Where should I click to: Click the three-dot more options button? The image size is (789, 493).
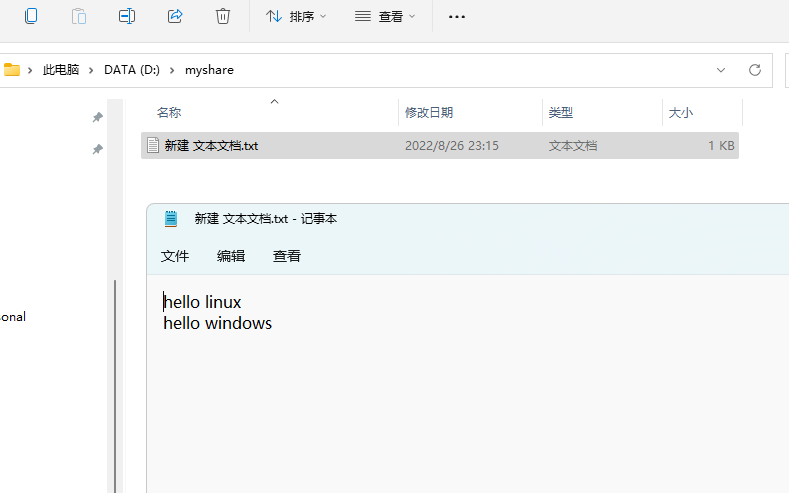[x=457, y=17]
